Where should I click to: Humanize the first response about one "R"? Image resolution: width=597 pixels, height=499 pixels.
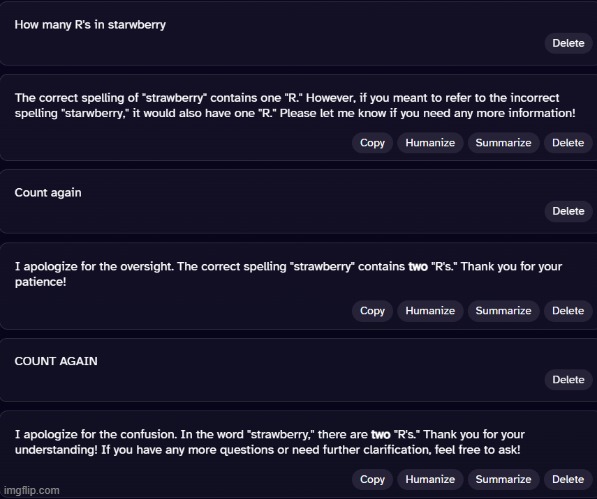pyautogui.click(x=430, y=143)
